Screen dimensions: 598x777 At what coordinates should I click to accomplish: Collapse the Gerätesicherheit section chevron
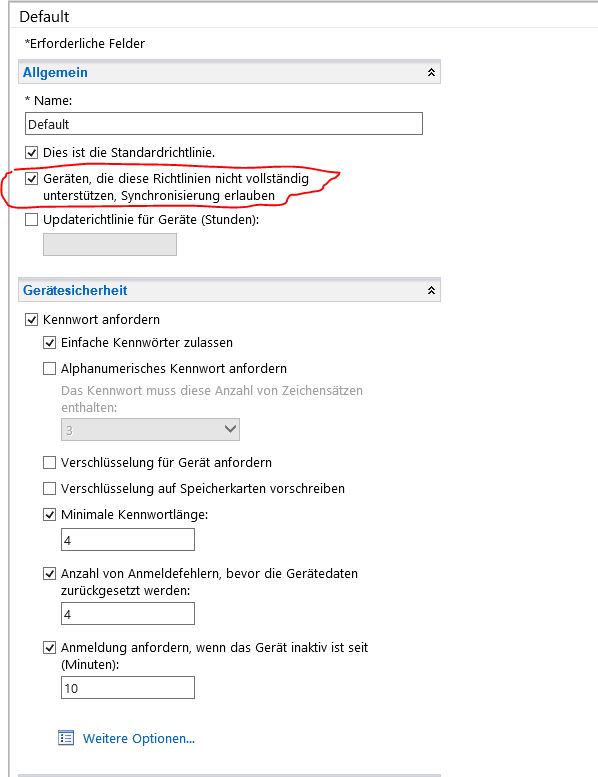point(431,290)
